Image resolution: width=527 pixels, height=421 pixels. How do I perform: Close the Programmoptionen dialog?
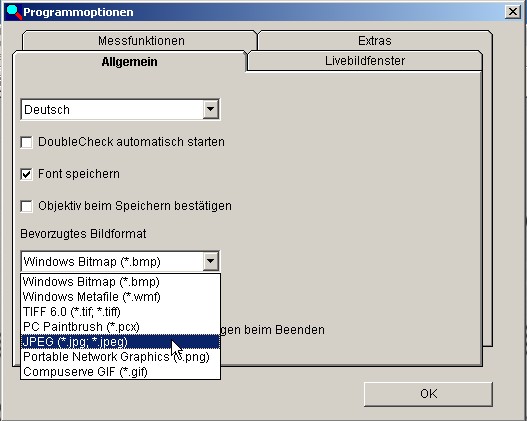(x=513, y=12)
